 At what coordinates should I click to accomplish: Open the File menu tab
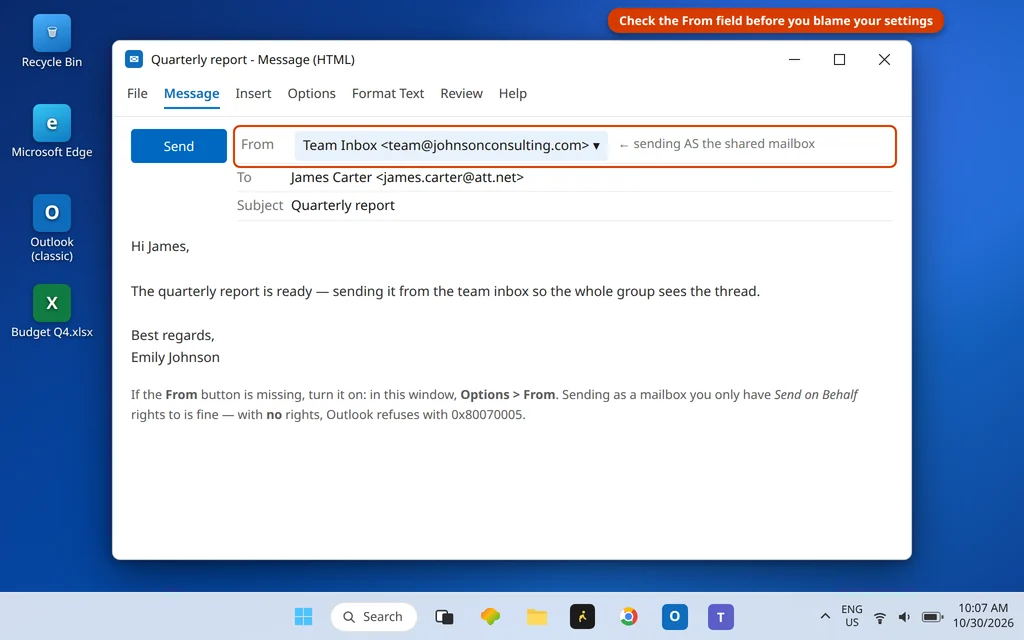pyautogui.click(x=137, y=93)
